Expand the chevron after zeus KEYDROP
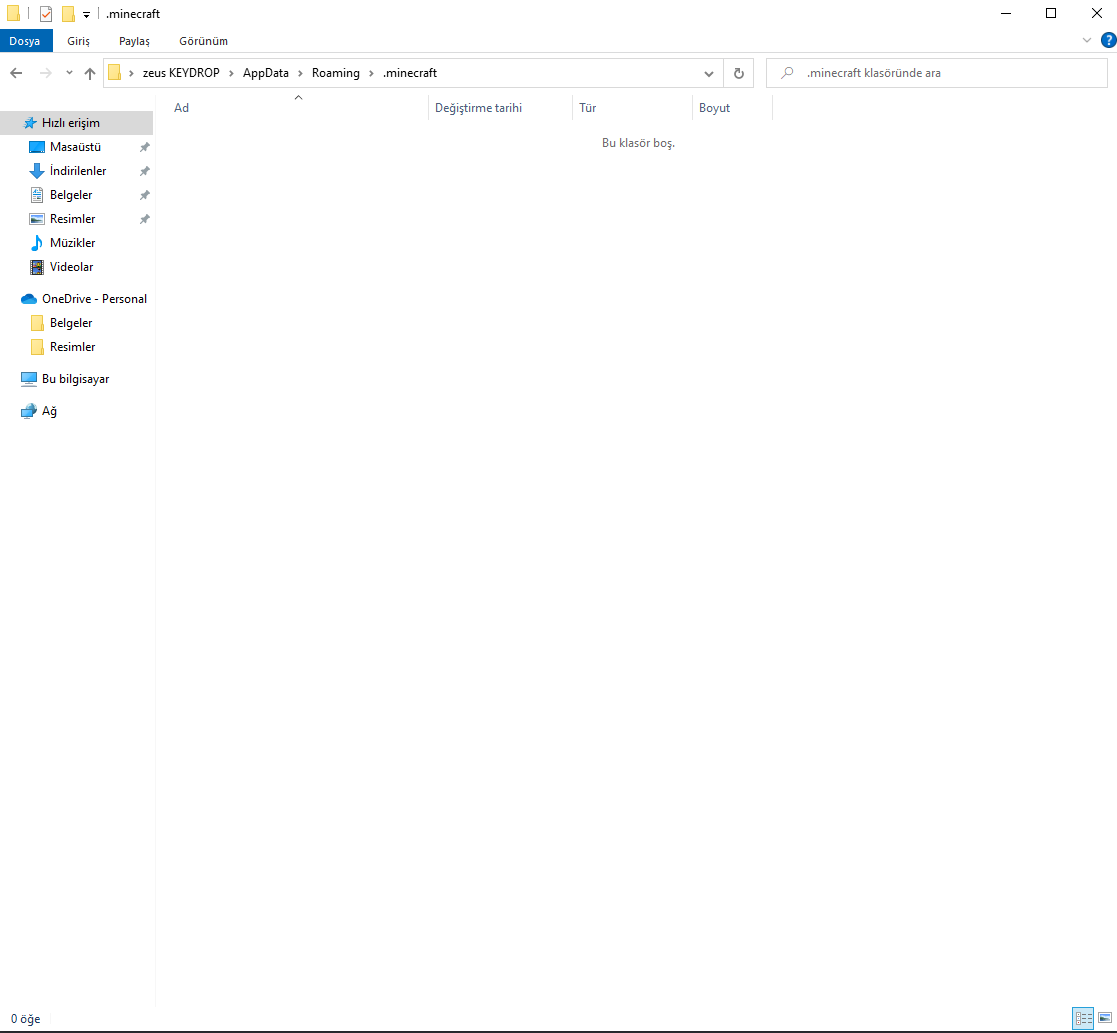1117x1033 pixels. pos(232,73)
